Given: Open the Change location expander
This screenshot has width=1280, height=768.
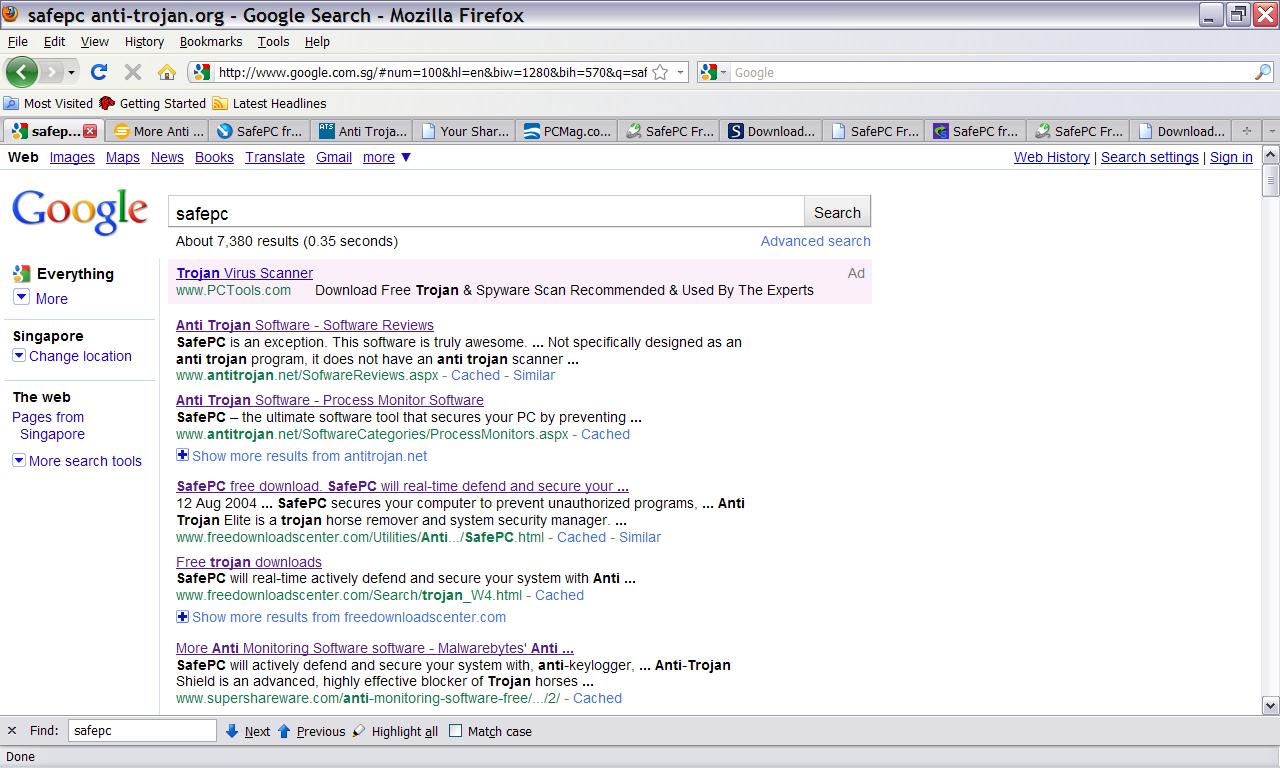Looking at the screenshot, I should [72, 356].
